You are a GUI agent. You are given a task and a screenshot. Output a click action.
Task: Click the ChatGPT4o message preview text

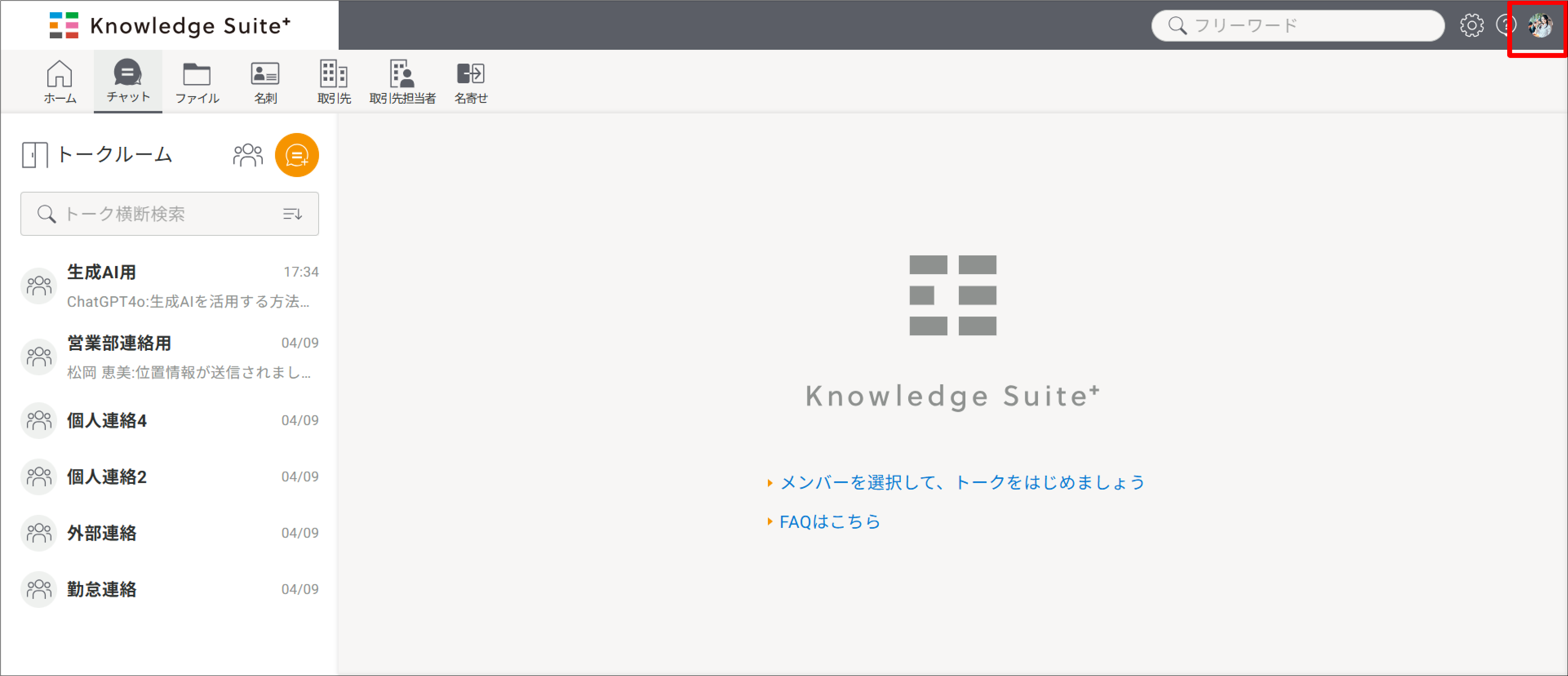point(188,302)
